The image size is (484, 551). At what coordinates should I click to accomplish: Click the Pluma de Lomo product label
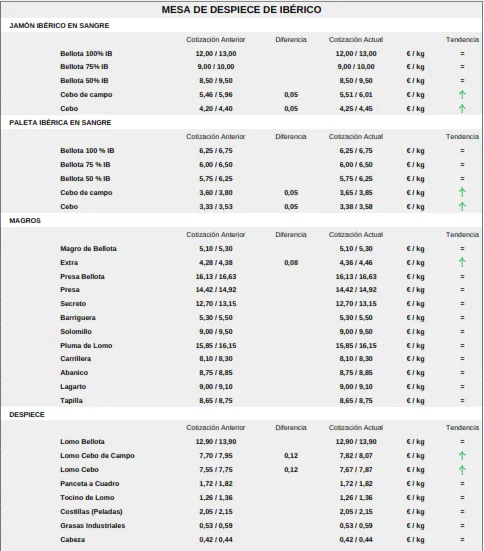click(x=86, y=345)
